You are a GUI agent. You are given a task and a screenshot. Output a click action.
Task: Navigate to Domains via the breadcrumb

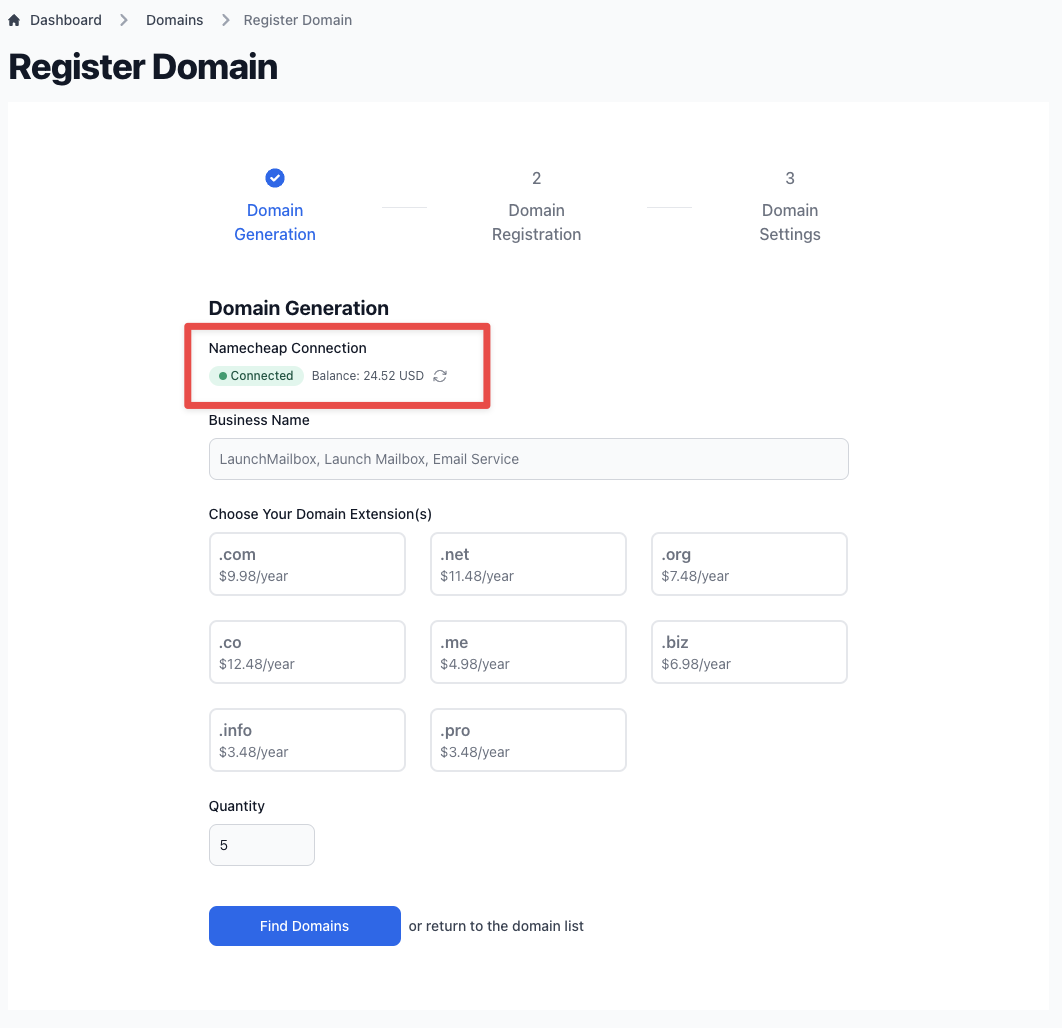174,19
